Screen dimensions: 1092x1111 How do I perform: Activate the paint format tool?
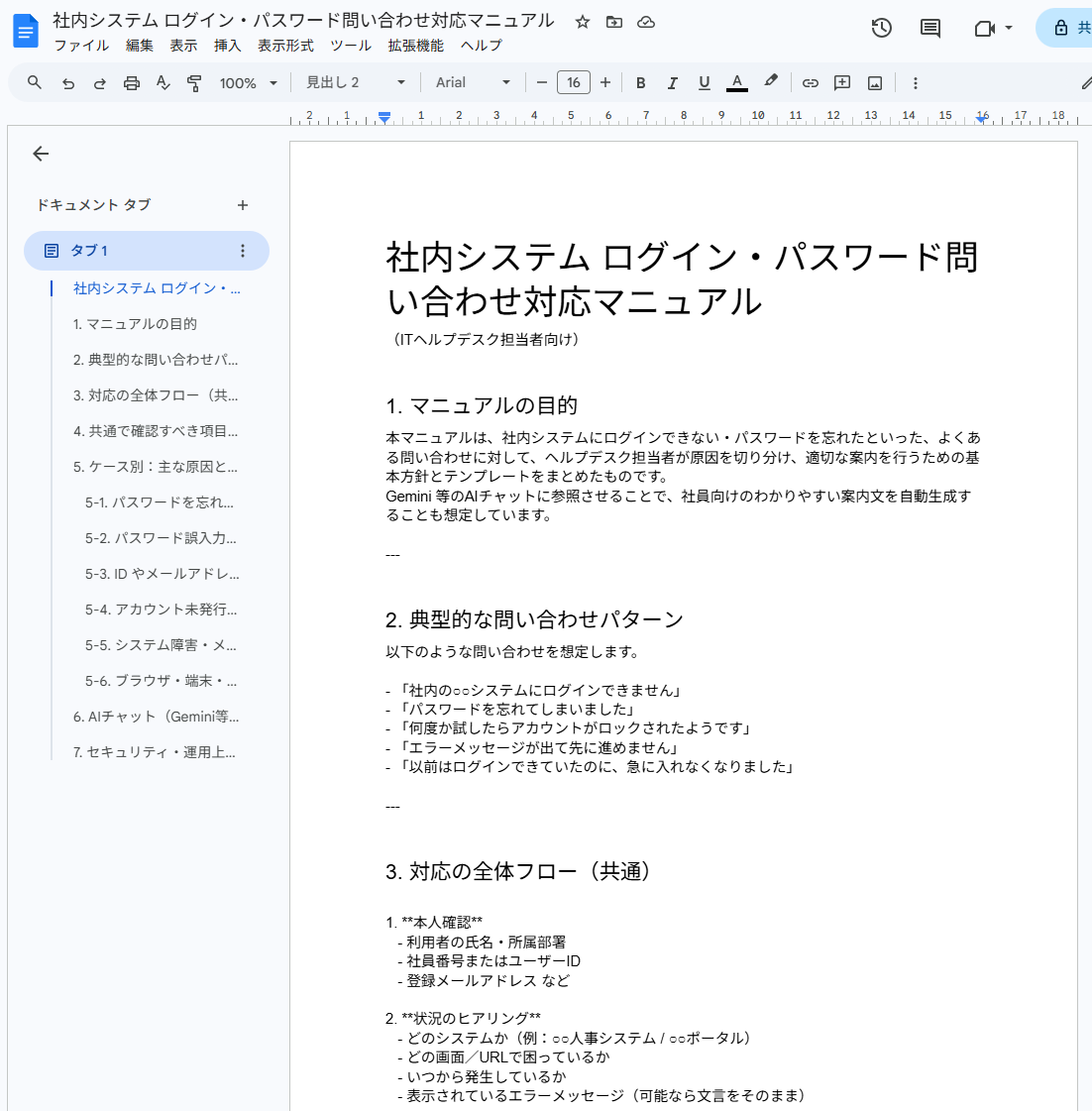[194, 83]
